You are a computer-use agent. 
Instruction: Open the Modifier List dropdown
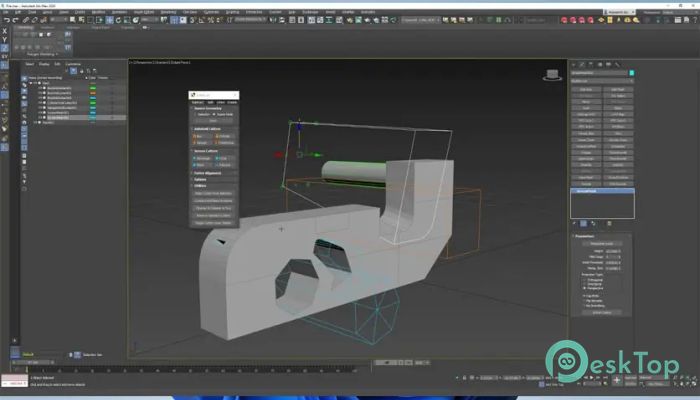click(x=602, y=81)
